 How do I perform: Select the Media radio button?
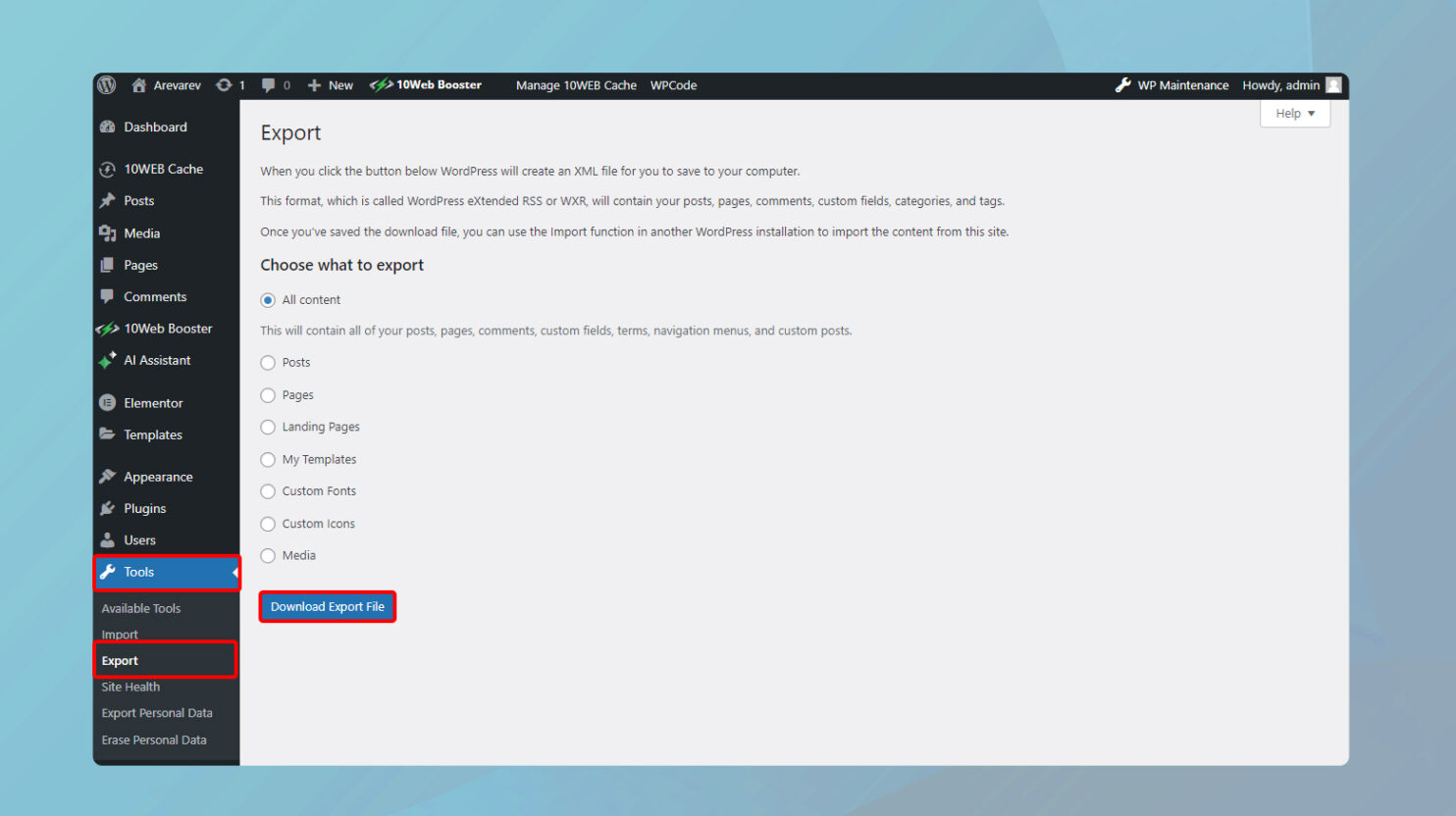268,555
